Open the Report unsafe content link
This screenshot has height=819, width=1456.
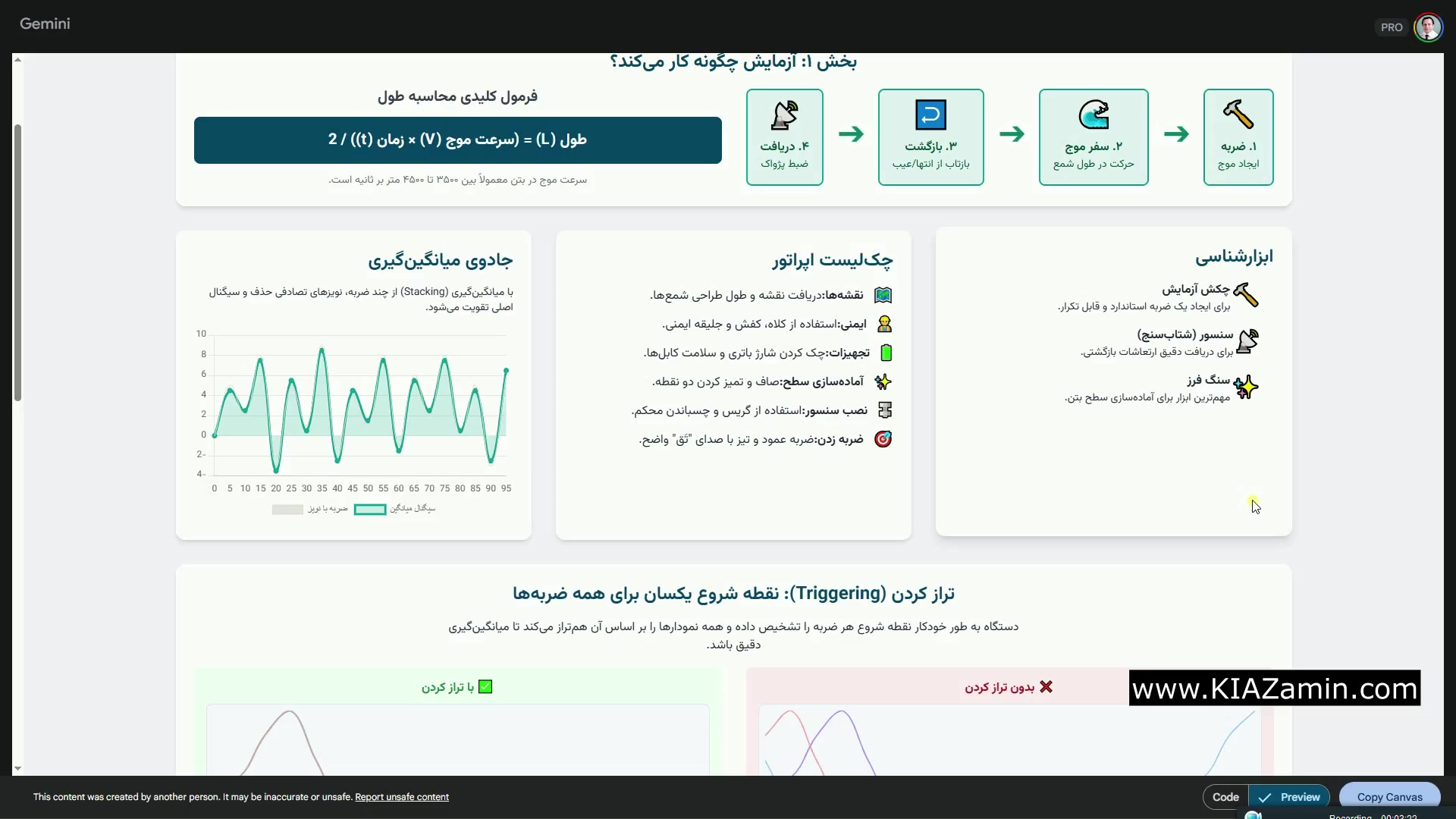click(x=402, y=797)
